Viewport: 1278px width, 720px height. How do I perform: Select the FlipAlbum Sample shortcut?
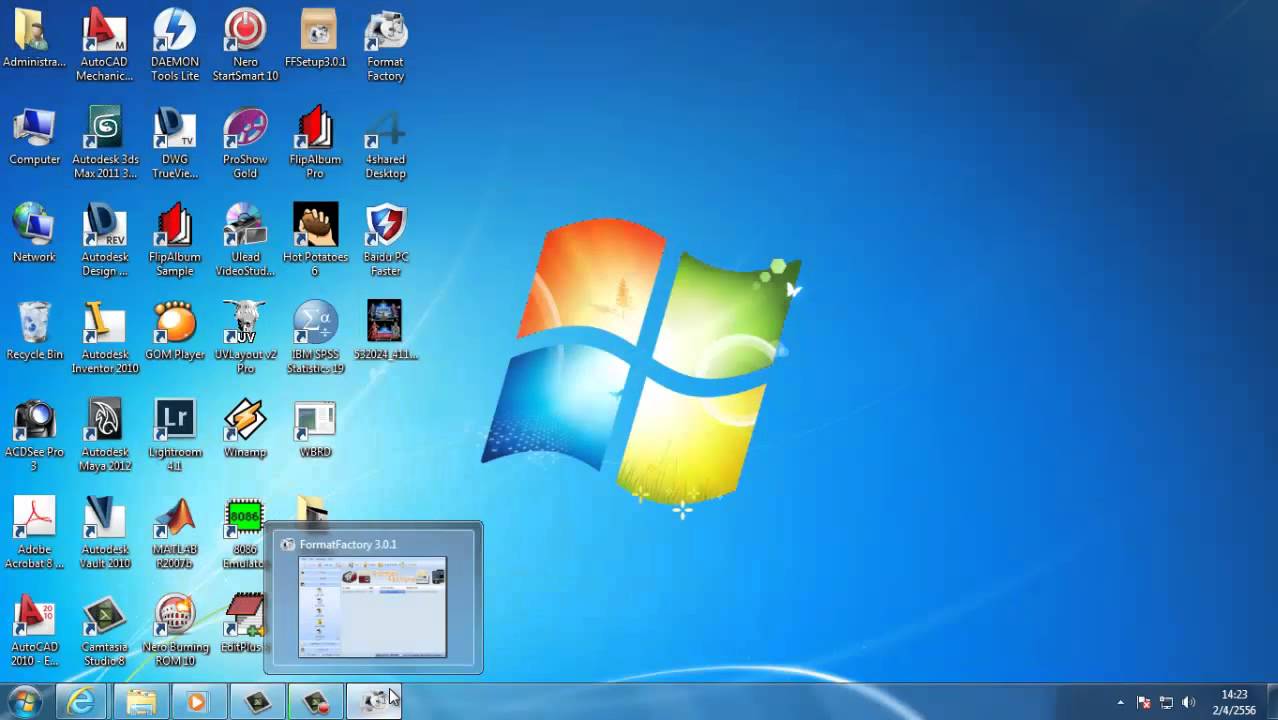point(175,241)
